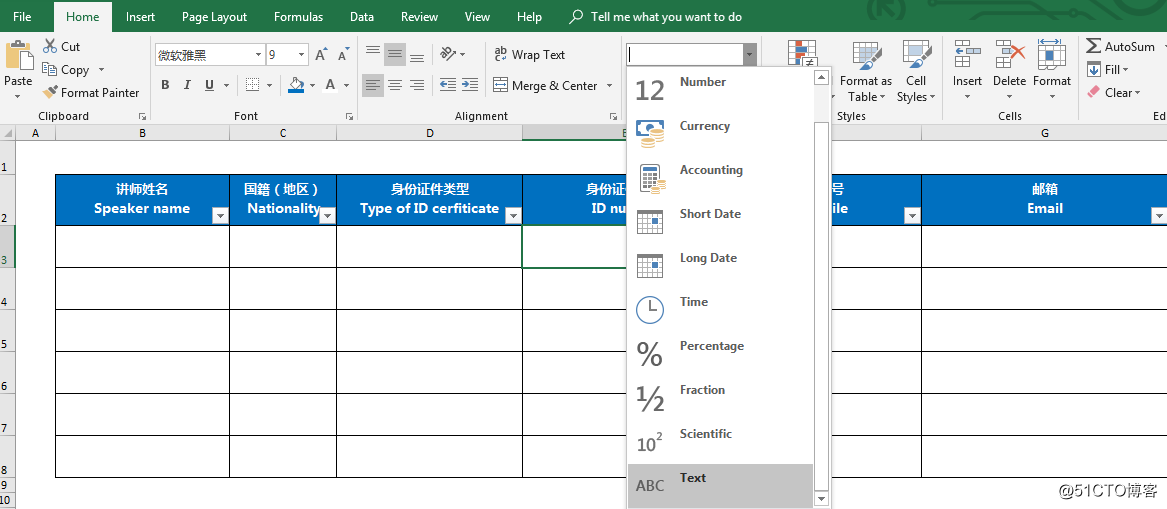The width and height of the screenshot is (1167, 509).
Task: Click the Fill down icon
Action: click(1094, 69)
